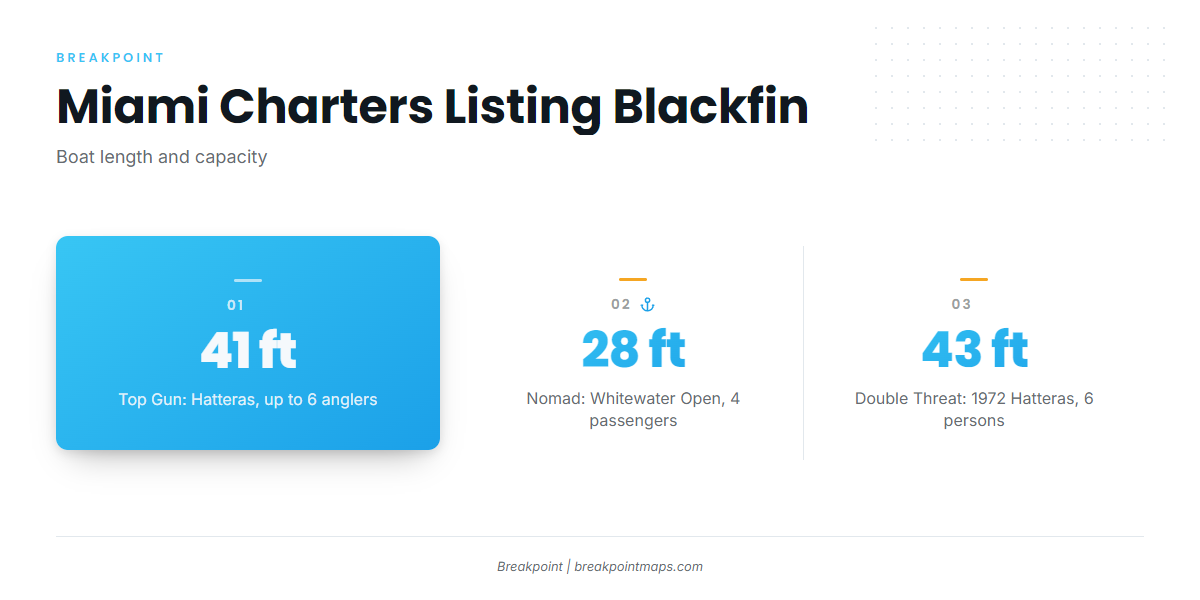The height and width of the screenshot is (600, 1200).
Task: Click the Breakpoint footer text
Action: 530,566
